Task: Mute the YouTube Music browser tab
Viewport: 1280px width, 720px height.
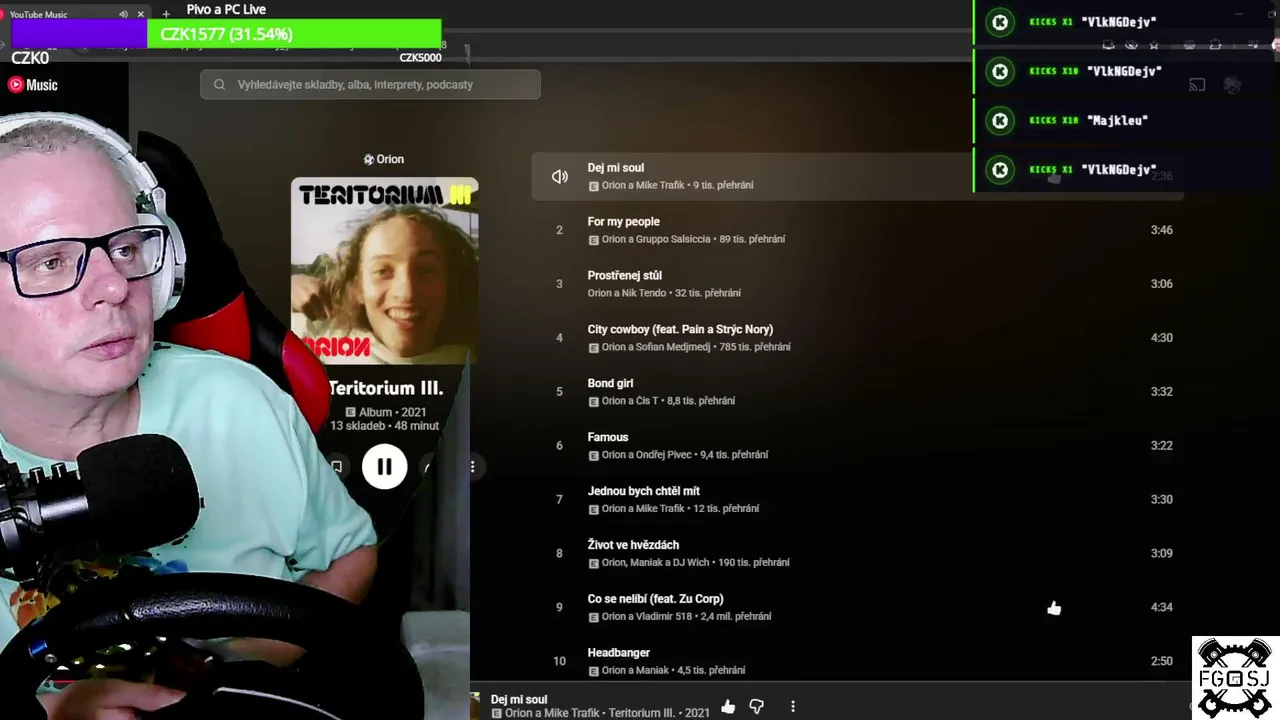Action: (123, 14)
